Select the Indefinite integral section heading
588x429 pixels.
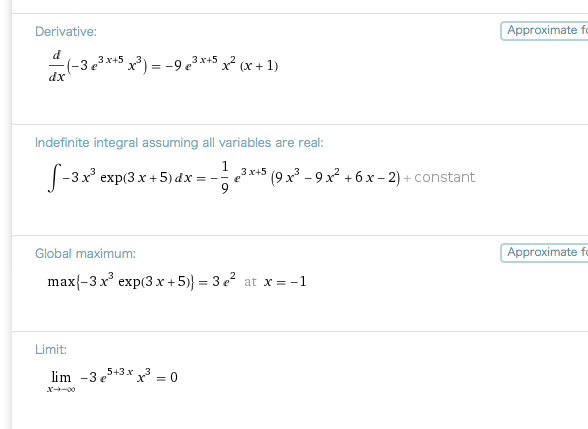tap(179, 142)
